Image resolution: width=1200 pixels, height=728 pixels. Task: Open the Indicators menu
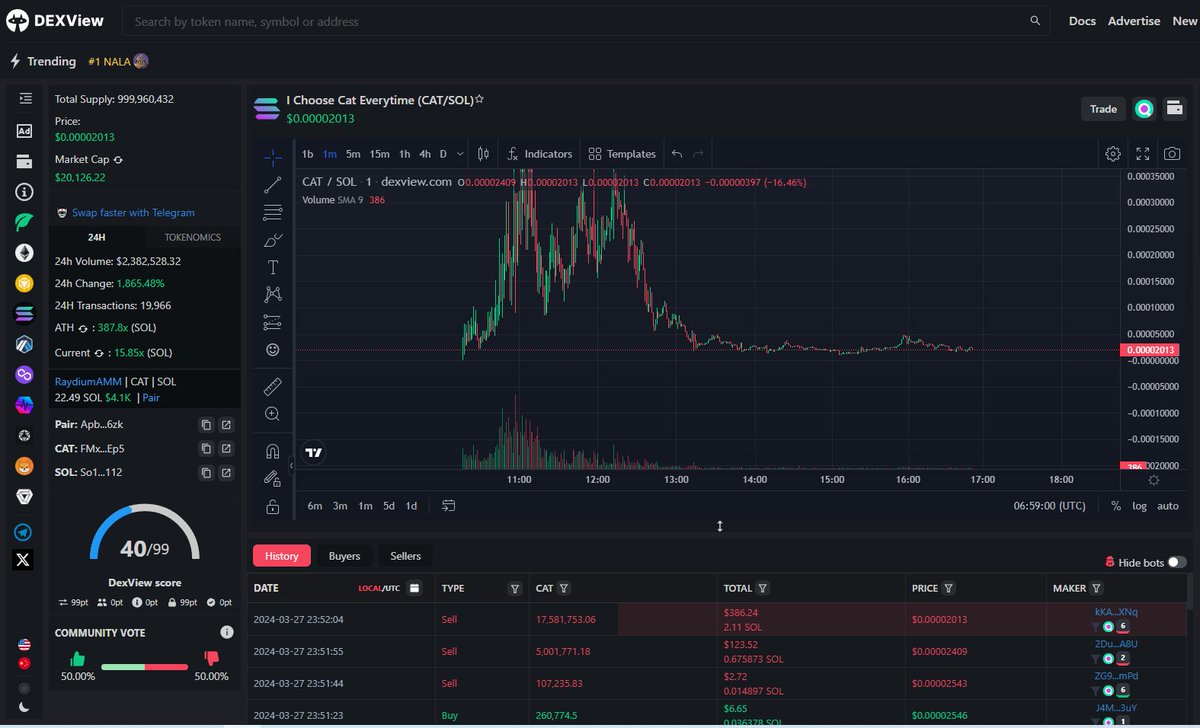pos(540,154)
